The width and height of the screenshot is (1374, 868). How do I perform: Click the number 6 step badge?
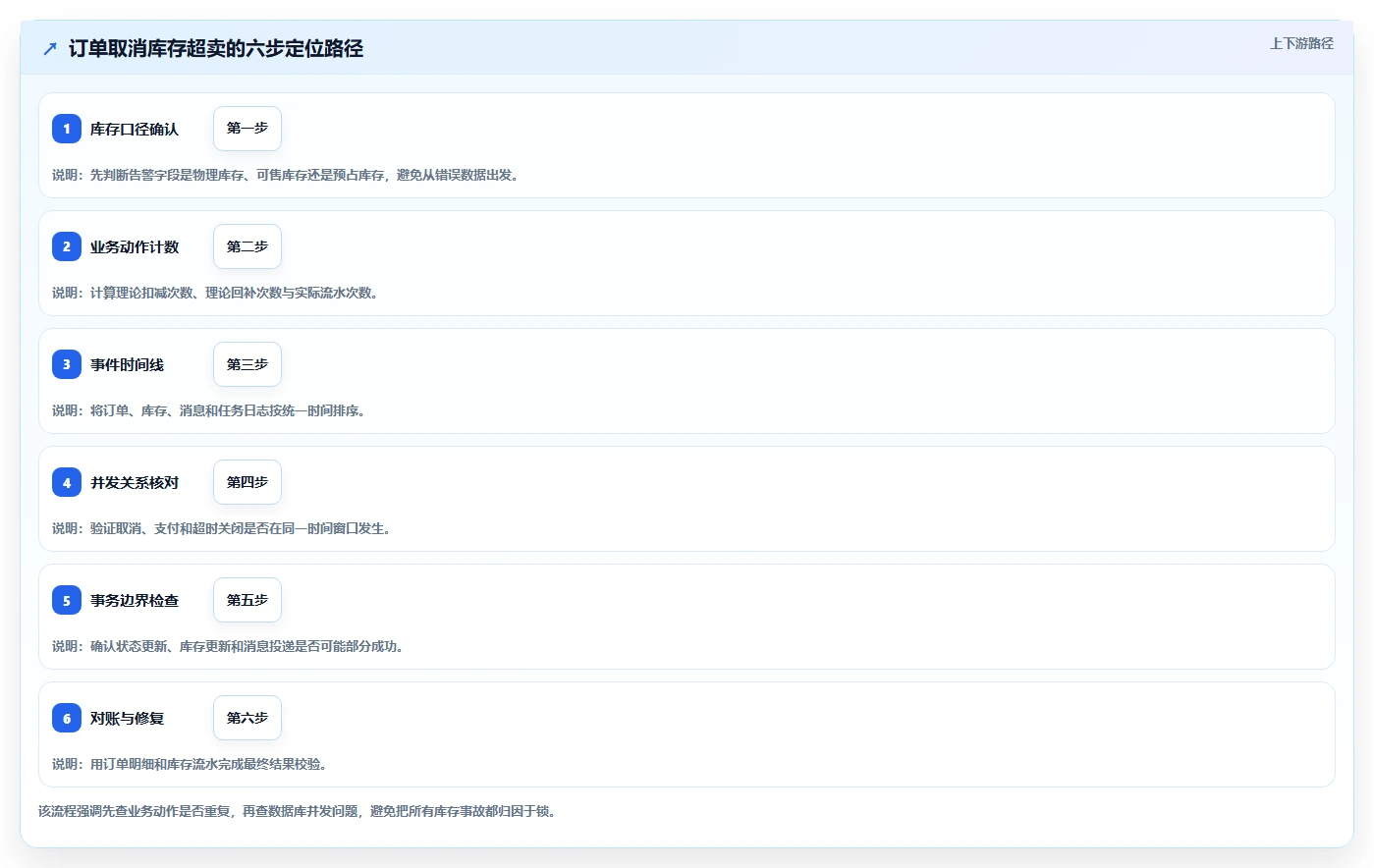pyautogui.click(x=67, y=718)
